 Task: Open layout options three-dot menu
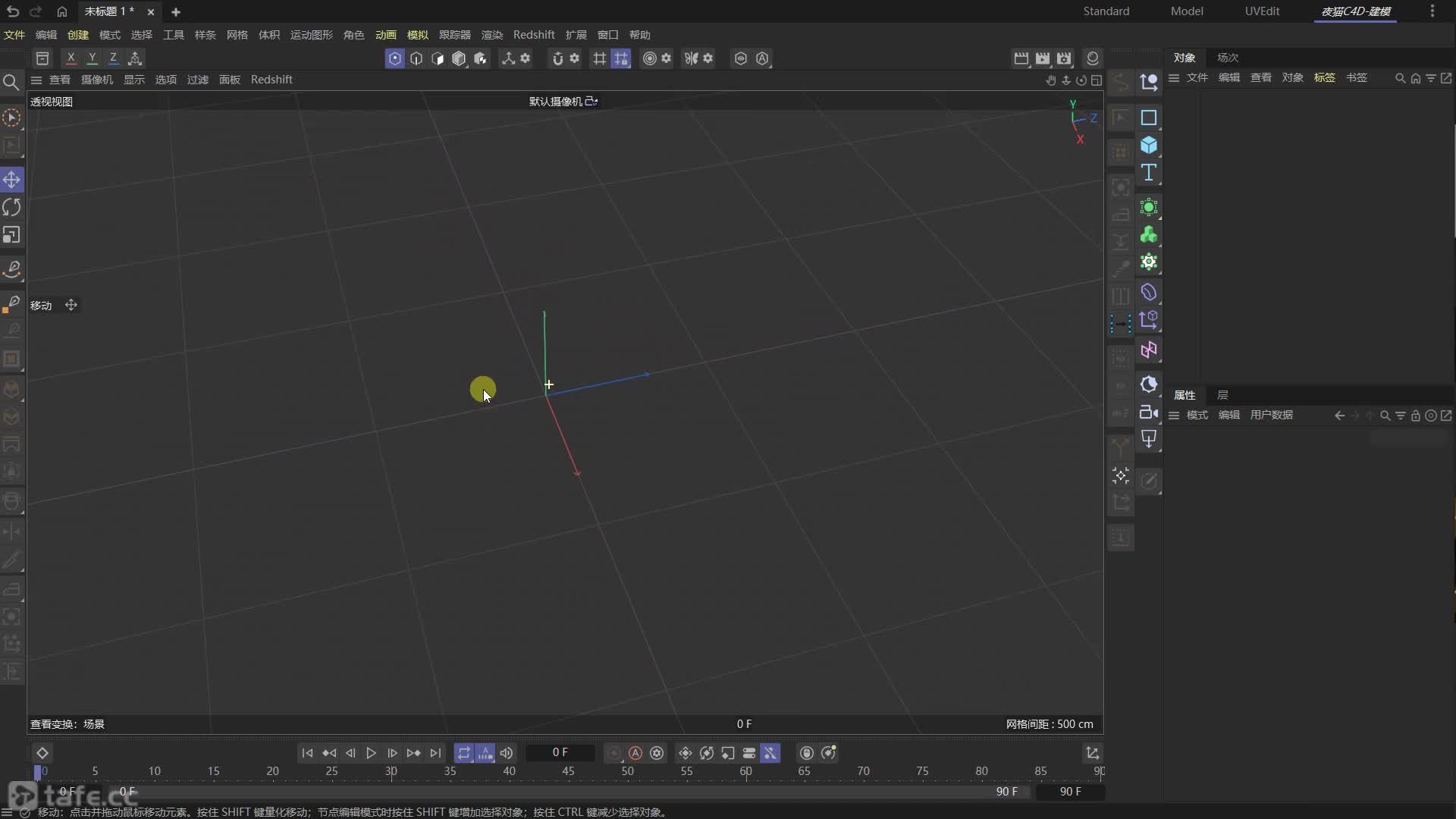tap(1432, 11)
